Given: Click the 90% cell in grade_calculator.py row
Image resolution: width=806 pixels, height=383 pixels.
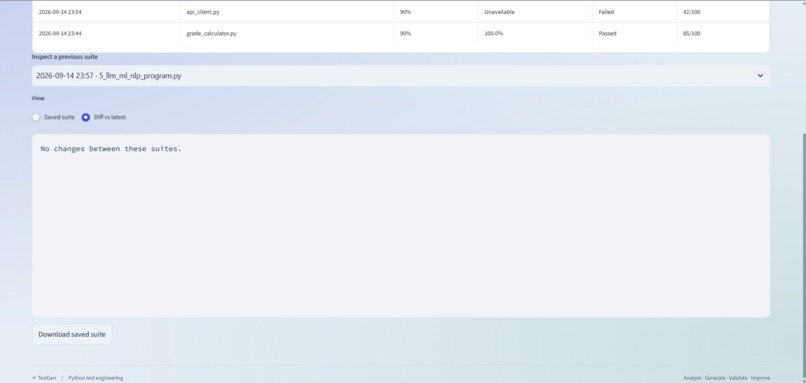Looking at the screenshot, I should (436, 33).
